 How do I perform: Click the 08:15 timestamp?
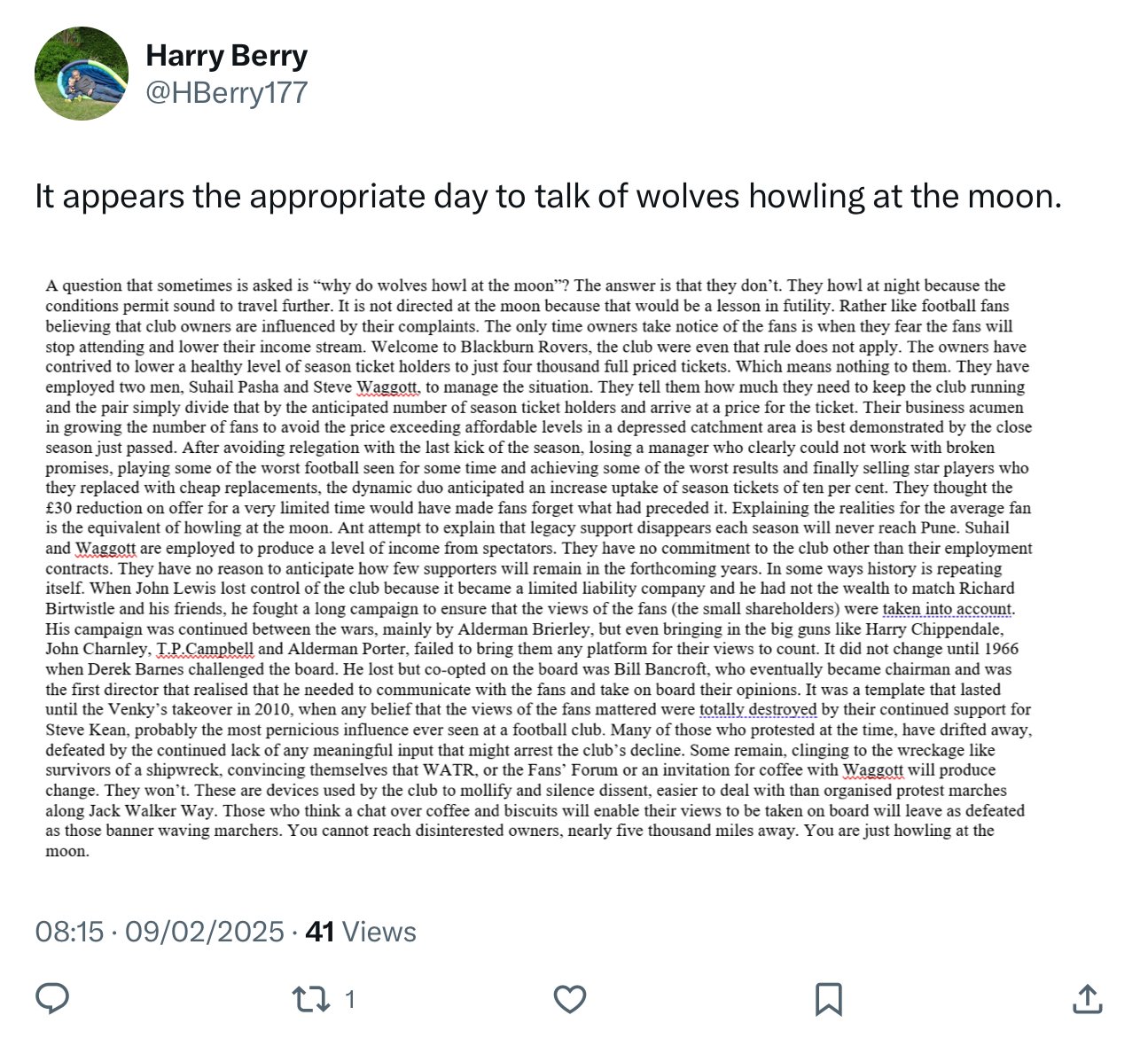69,932
